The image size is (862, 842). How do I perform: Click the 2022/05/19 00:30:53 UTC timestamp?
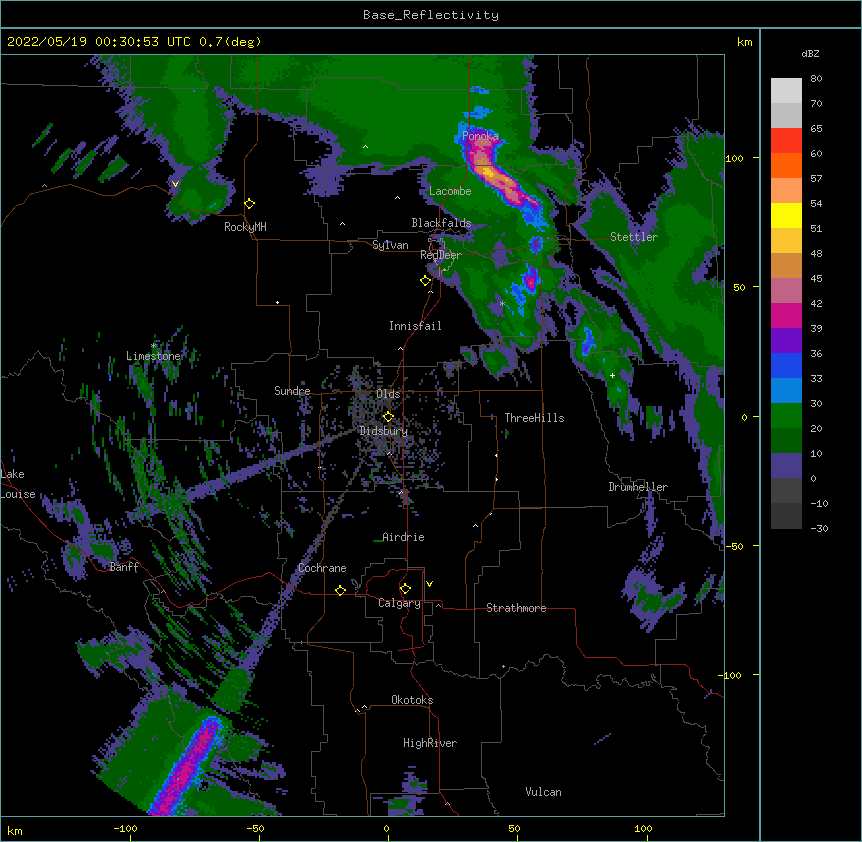(x=99, y=42)
